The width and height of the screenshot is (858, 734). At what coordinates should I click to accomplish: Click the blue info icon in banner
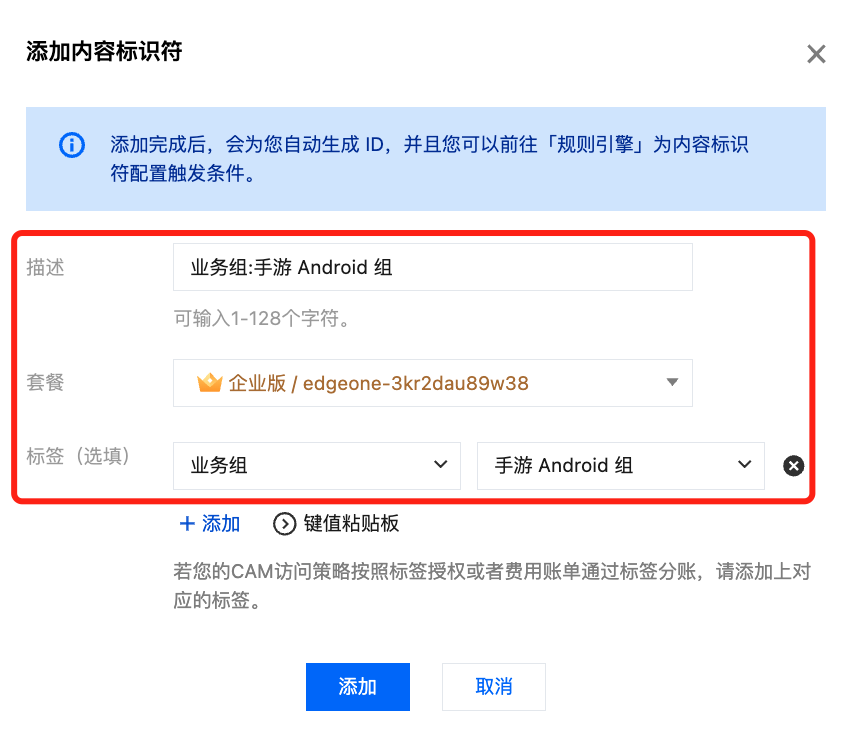pos(72,145)
